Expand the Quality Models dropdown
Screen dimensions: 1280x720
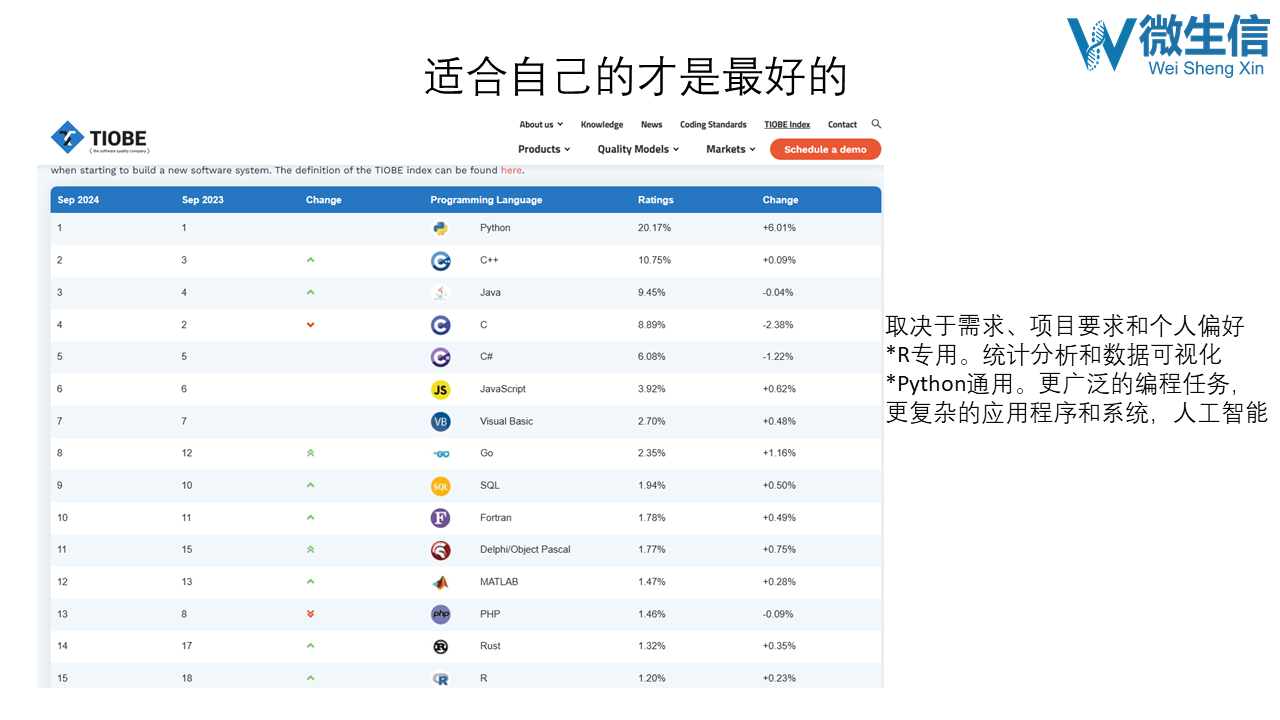tap(639, 149)
